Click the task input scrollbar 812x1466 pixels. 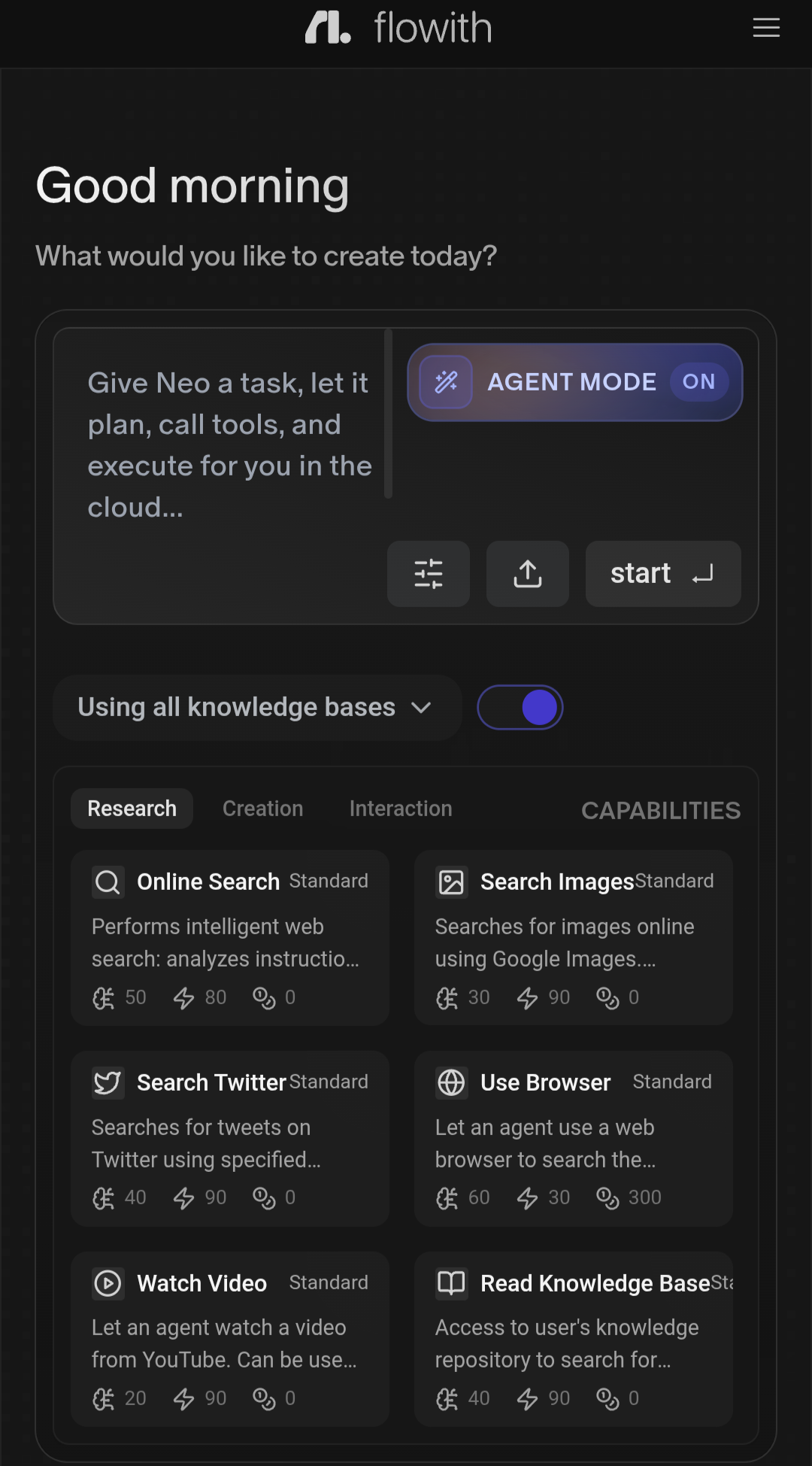click(388, 414)
